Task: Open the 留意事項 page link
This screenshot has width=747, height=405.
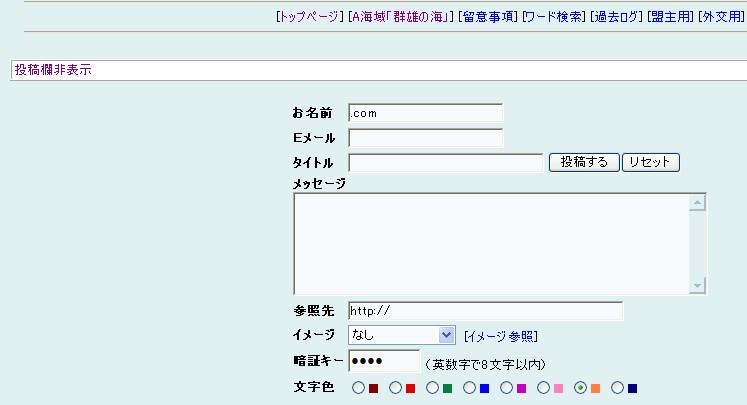Action: [x=487, y=17]
